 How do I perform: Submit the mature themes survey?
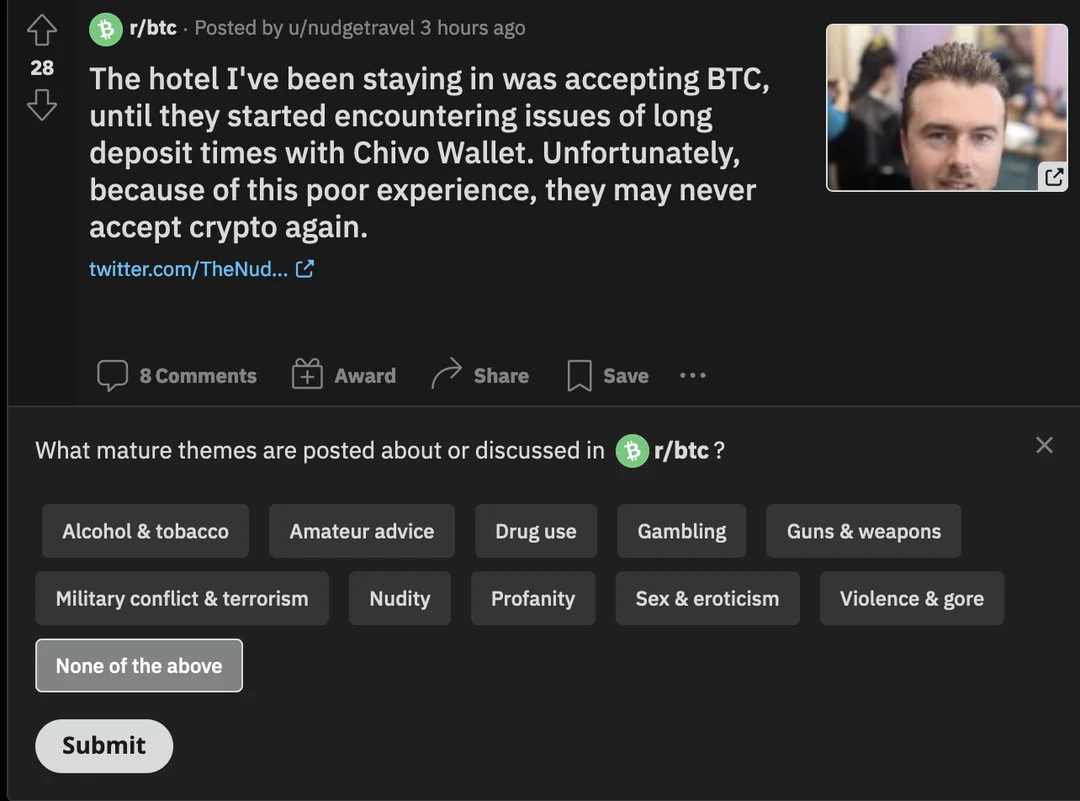coord(103,746)
